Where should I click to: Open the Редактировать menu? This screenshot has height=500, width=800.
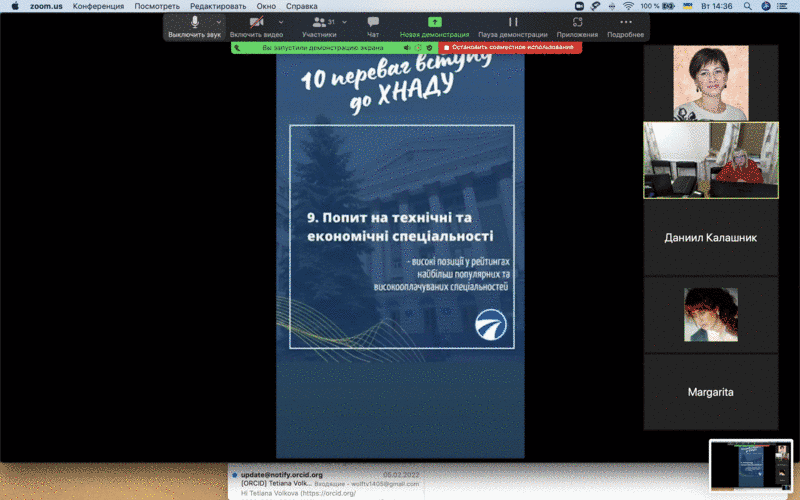(x=218, y=6)
